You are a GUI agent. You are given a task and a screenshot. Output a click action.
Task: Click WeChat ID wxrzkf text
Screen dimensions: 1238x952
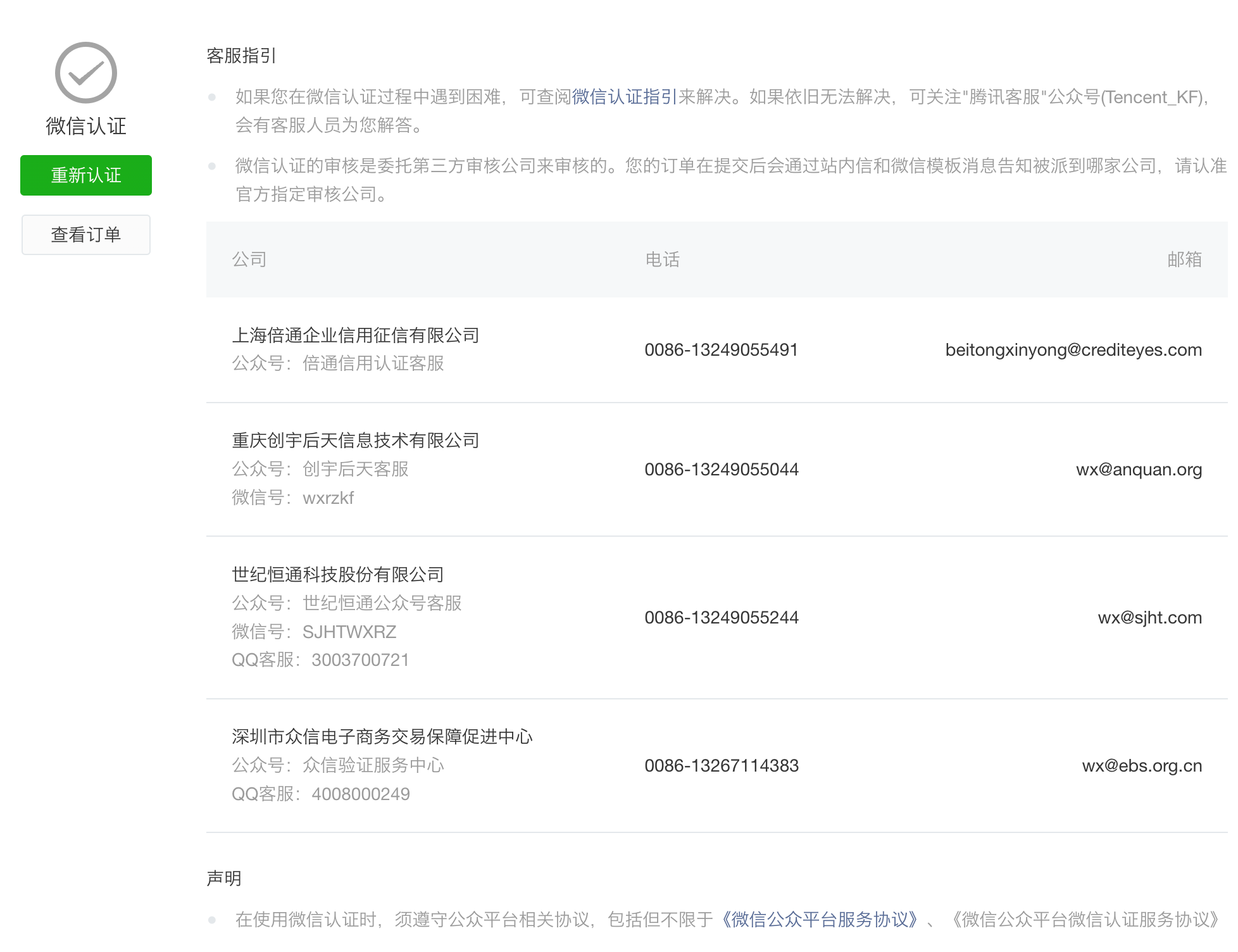pyautogui.click(x=328, y=498)
